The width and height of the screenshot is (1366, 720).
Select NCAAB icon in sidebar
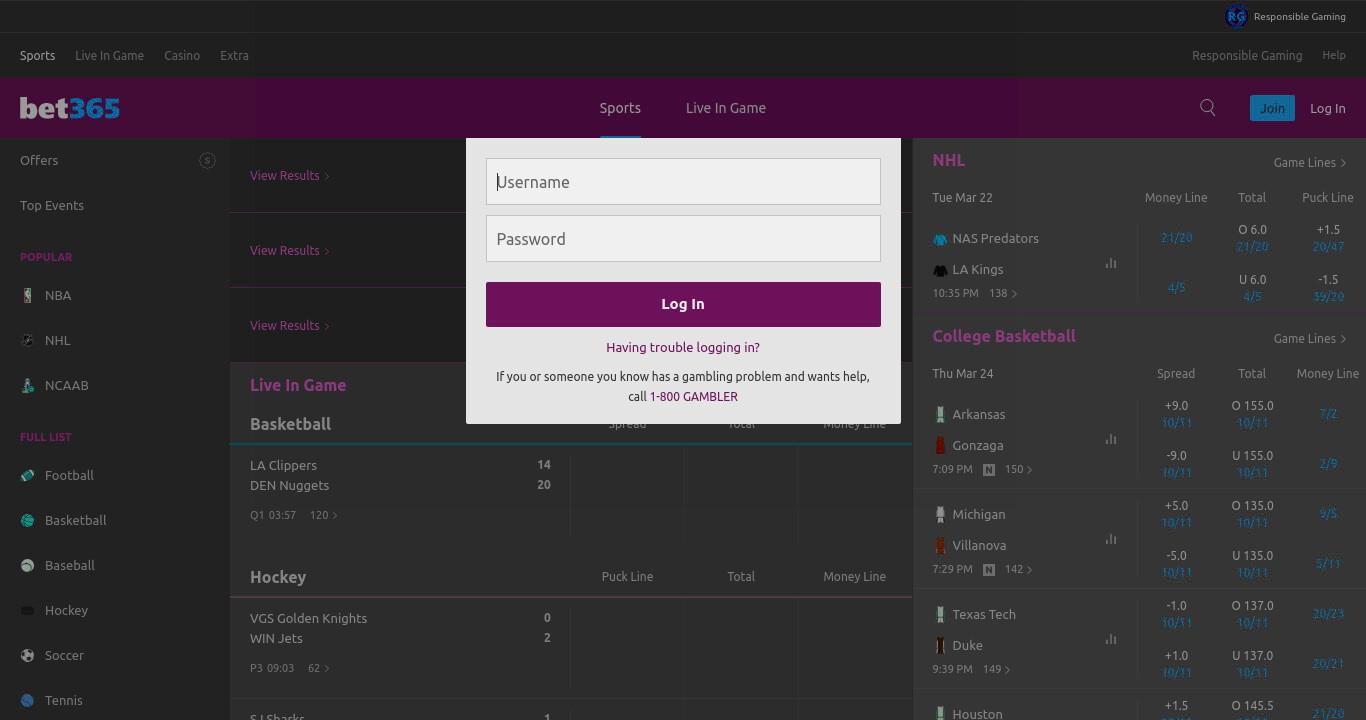click(x=27, y=385)
